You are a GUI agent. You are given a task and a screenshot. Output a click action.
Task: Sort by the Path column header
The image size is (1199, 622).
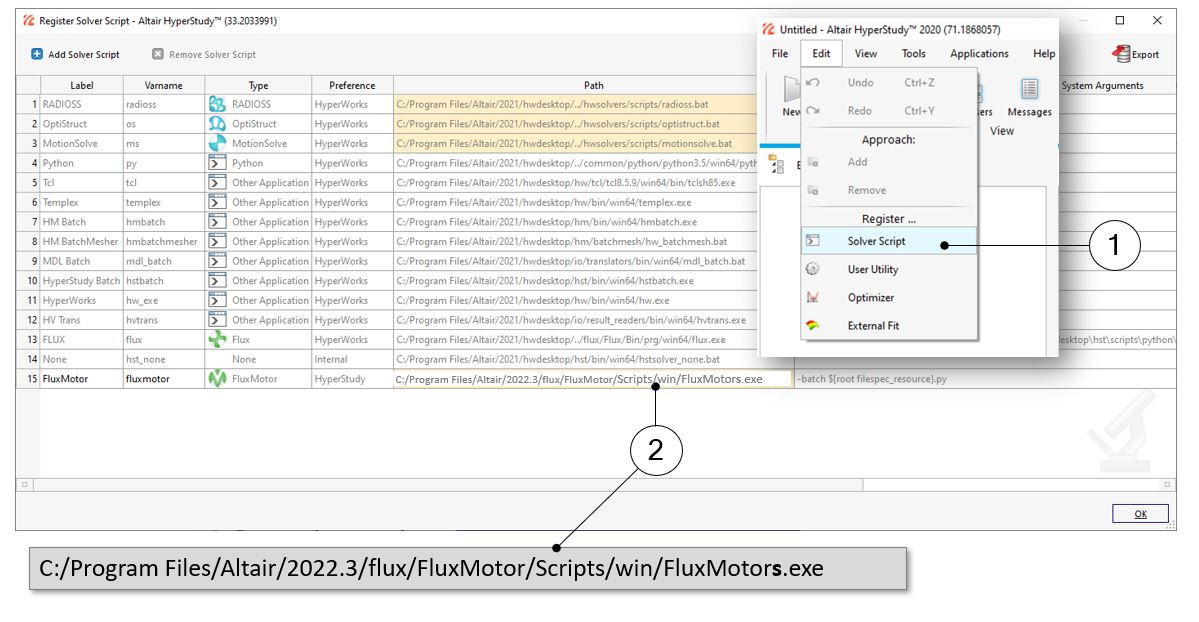click(x=593, y=85)
